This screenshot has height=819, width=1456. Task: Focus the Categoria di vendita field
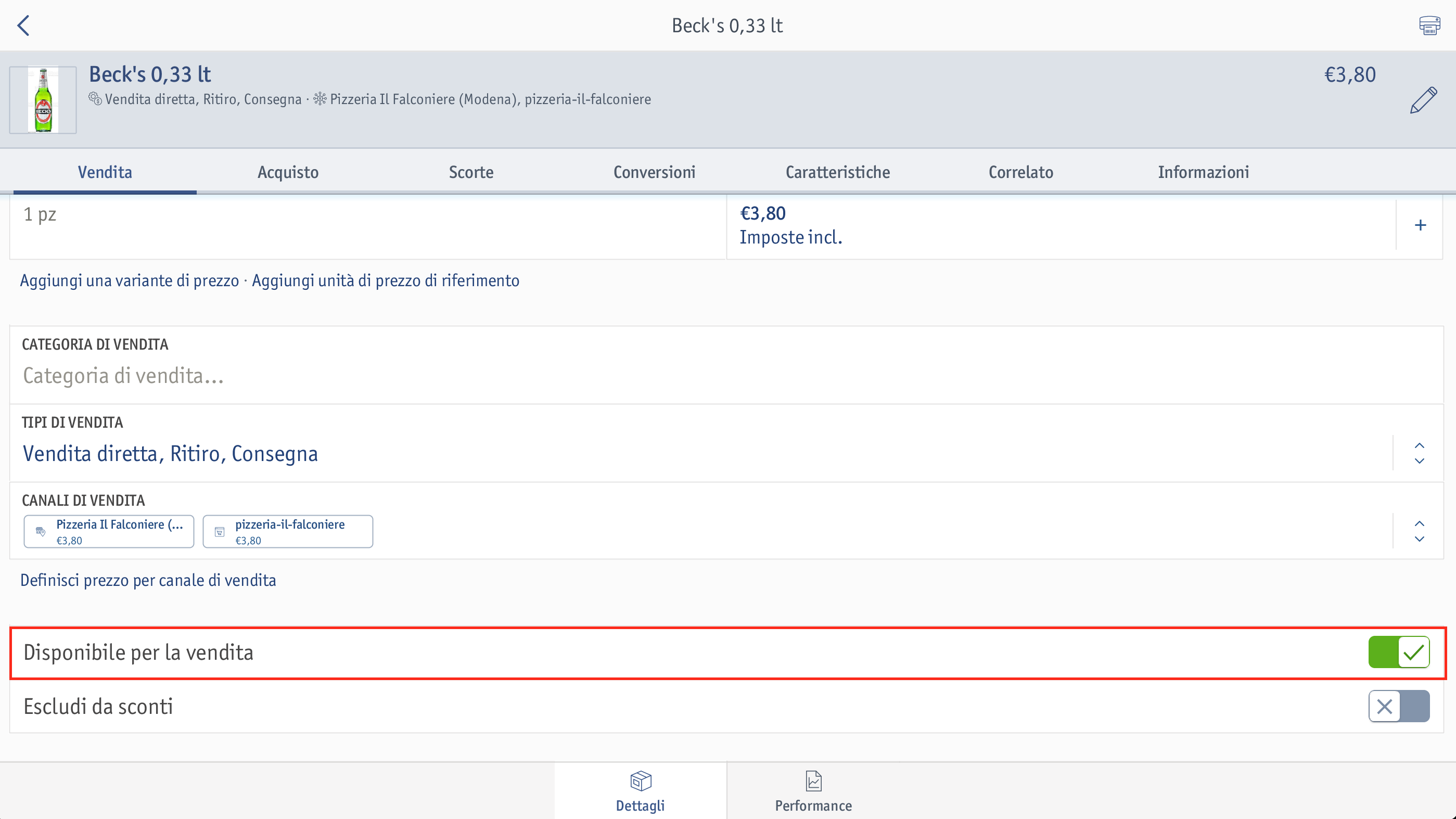pyautogui.click(x=727, y=365)
